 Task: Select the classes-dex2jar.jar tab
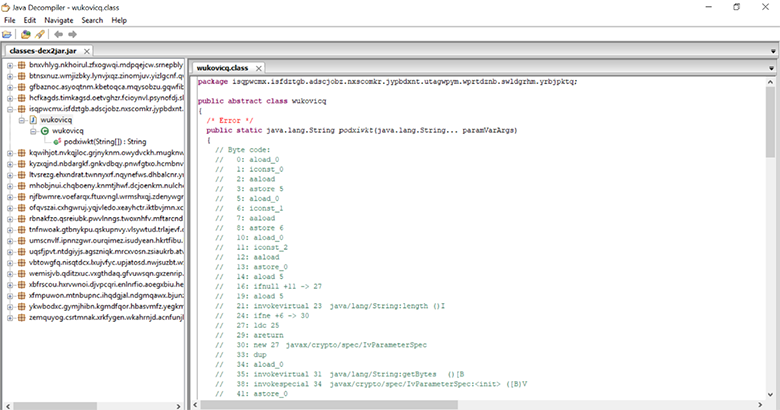[43, 51]
